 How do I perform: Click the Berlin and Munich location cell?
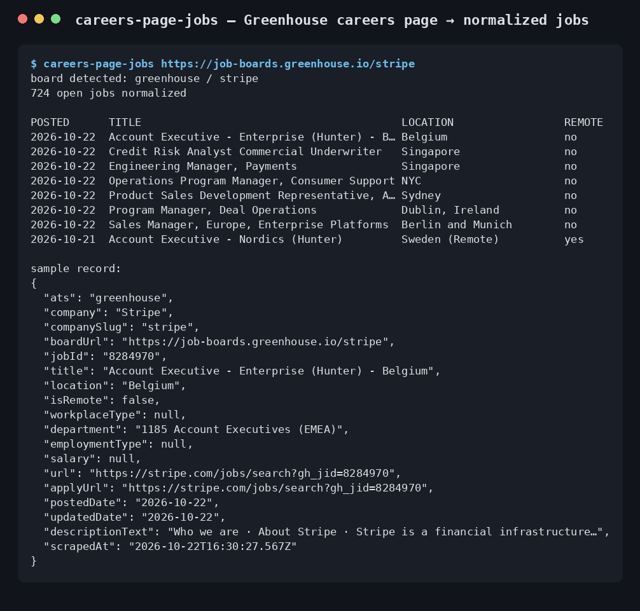tap(457, 225)
